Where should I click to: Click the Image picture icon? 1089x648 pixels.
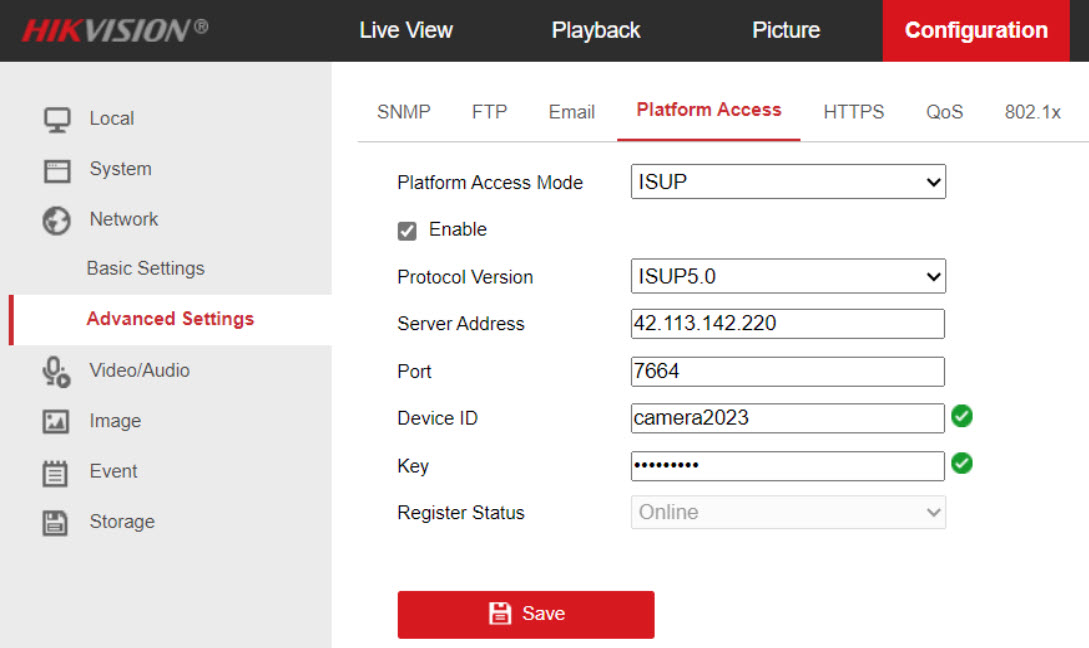pyautogui.click(x=56, y=422)
